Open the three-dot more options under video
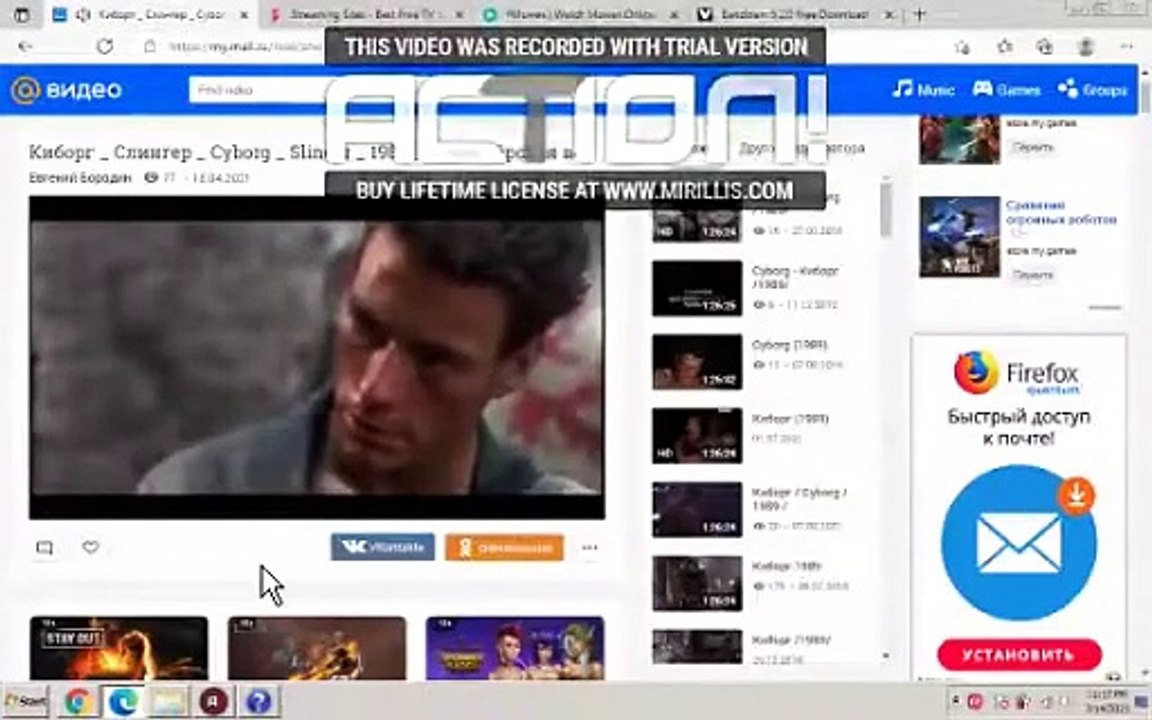Viewport: 1152px width, 720px height. click(589, 547)
